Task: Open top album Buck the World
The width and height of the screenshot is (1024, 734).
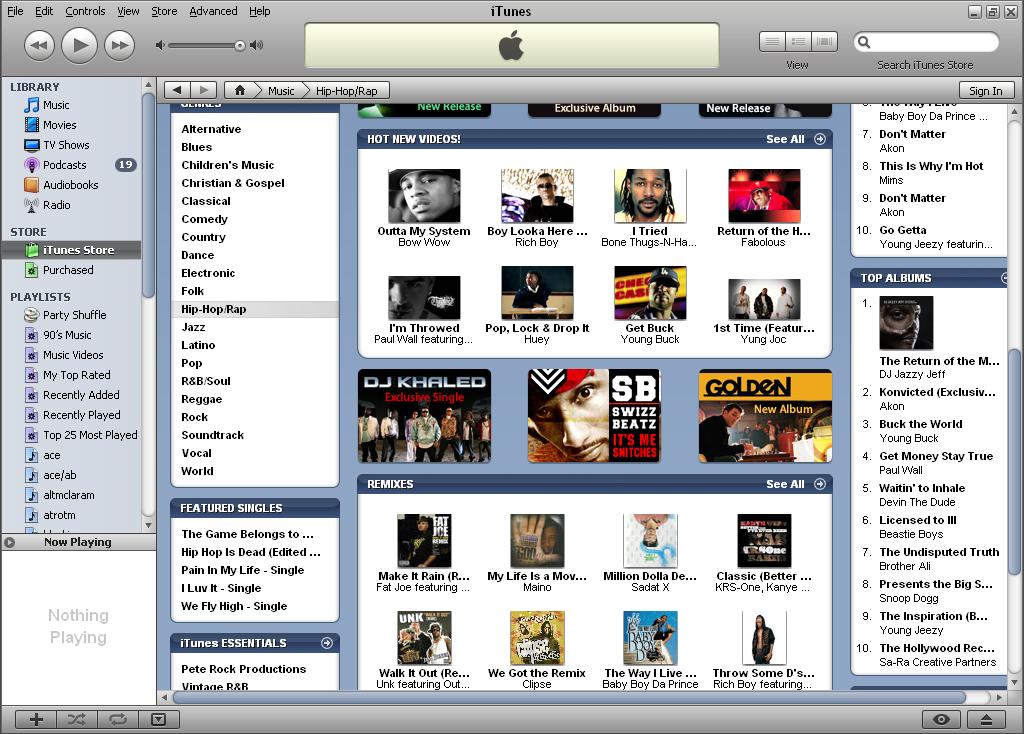Action: 921,424
